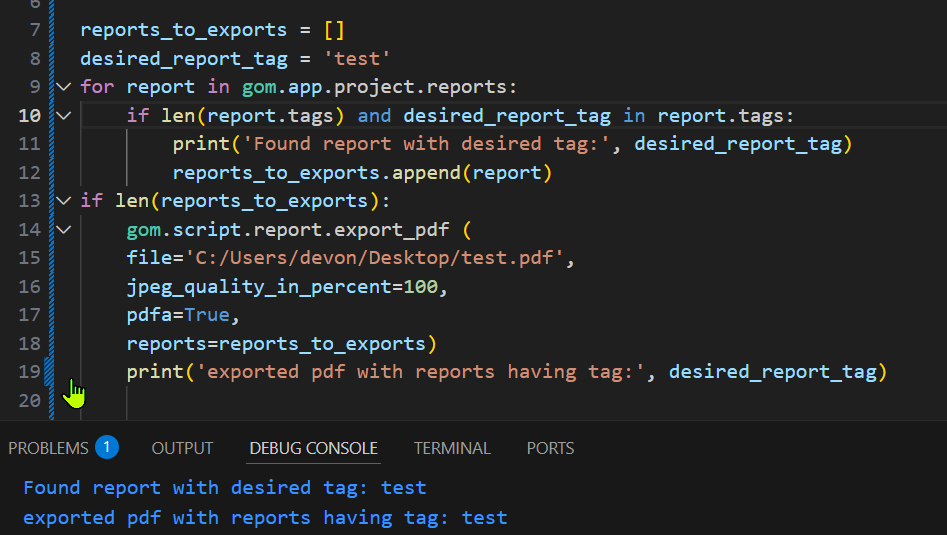The height and width of the screenshot is (535, 947).
Task: Collapse the if len(reports_to_exports) block chevron
Action: click(x=64, y=202)
